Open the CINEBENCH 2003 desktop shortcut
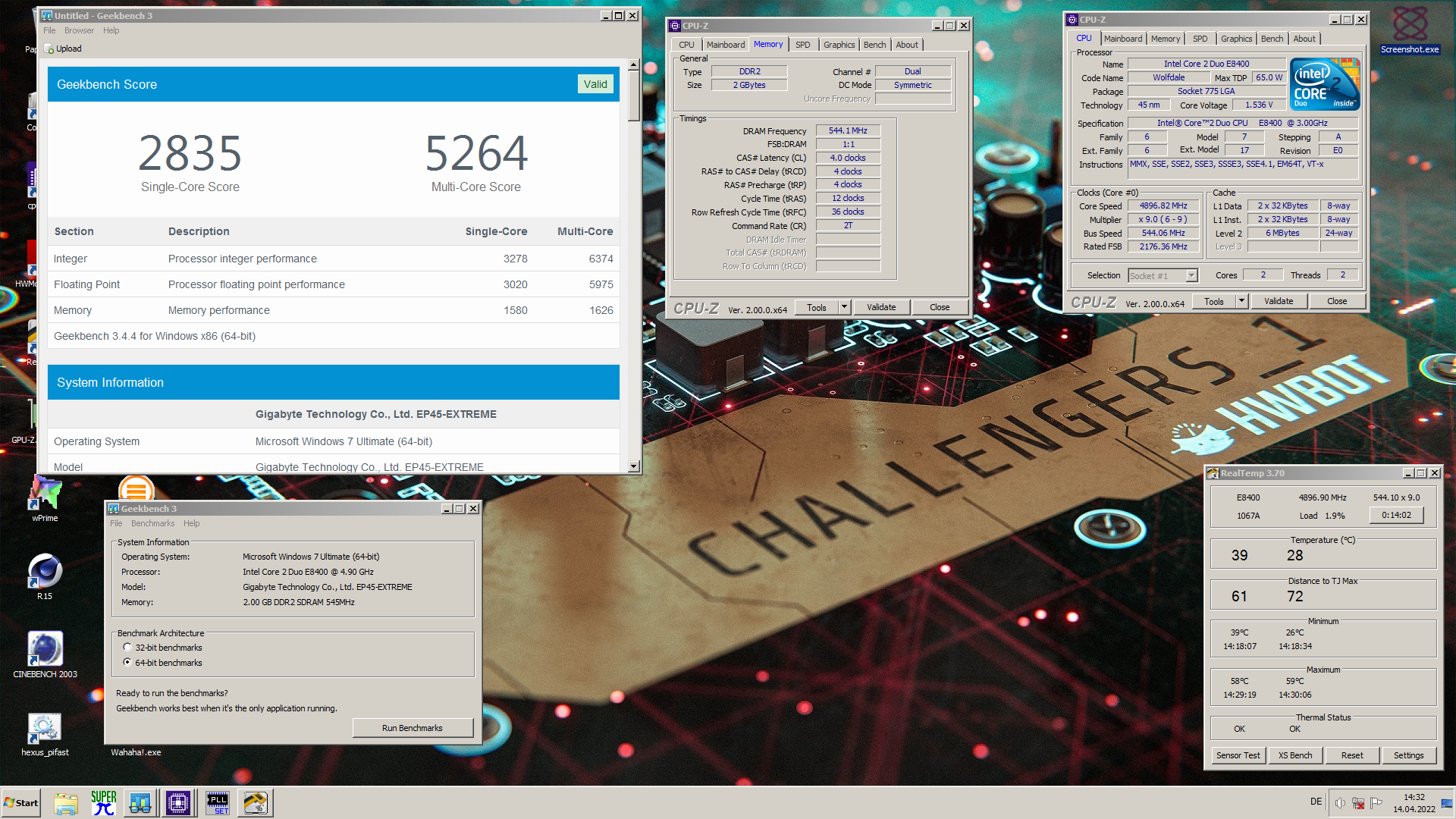This screenshot has width=1456, height=819. (45, 654)
